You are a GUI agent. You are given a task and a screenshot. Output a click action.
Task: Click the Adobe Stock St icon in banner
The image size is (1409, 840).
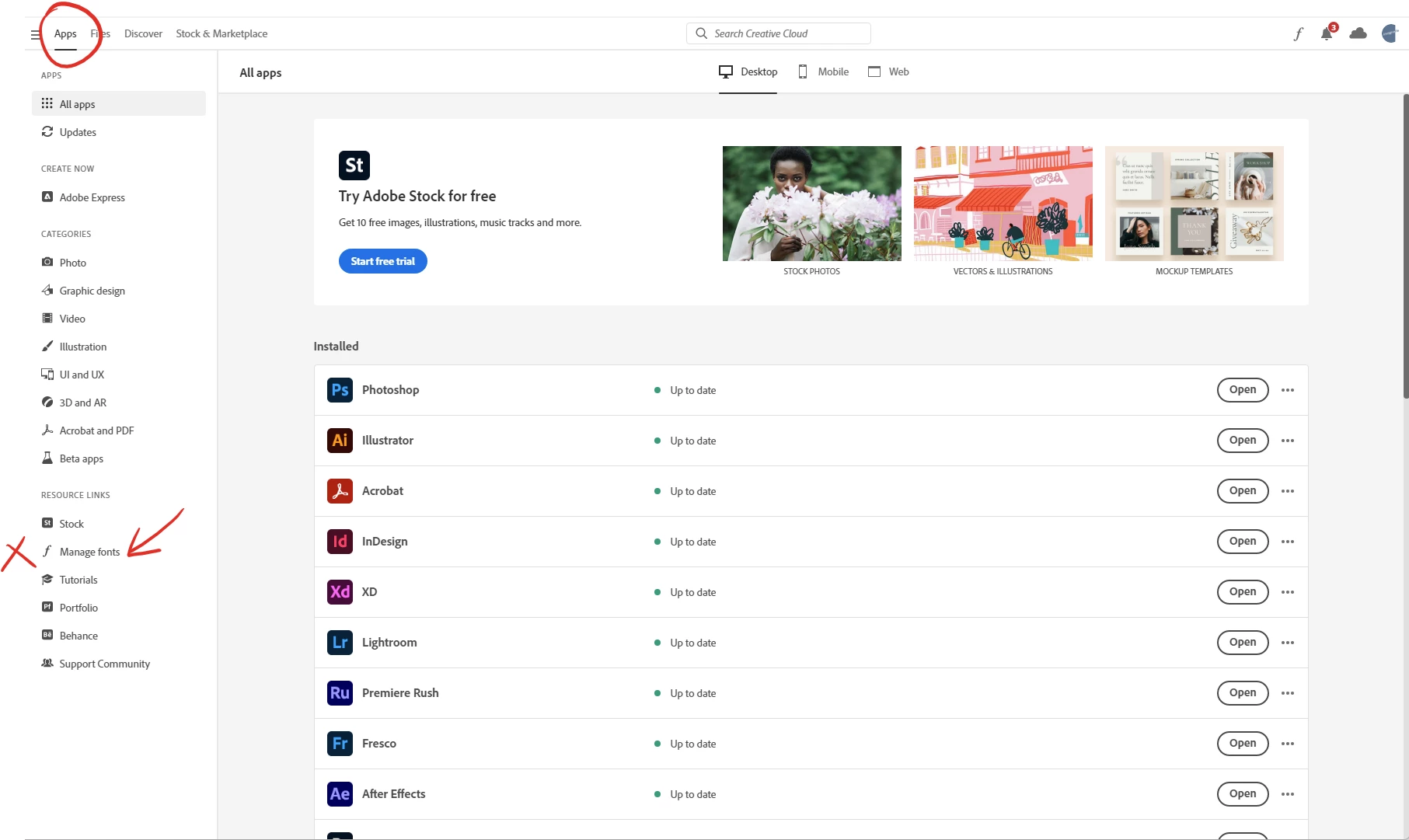(354, 166)
